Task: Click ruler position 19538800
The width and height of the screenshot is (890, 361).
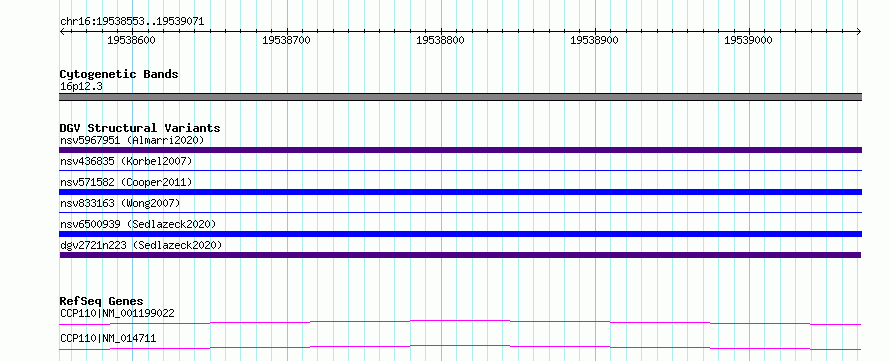Action: (440, 40)
